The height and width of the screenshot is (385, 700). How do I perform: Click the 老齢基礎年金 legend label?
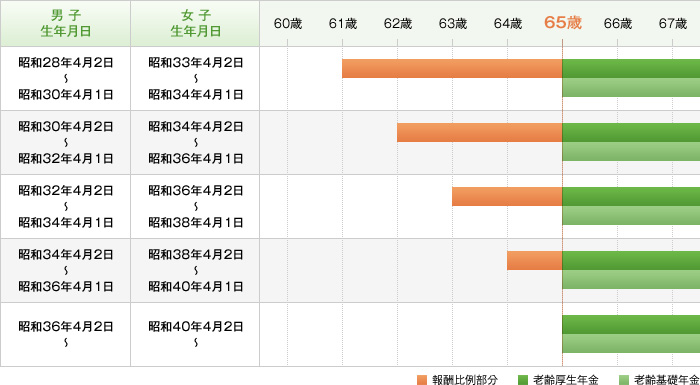(667, 380)
